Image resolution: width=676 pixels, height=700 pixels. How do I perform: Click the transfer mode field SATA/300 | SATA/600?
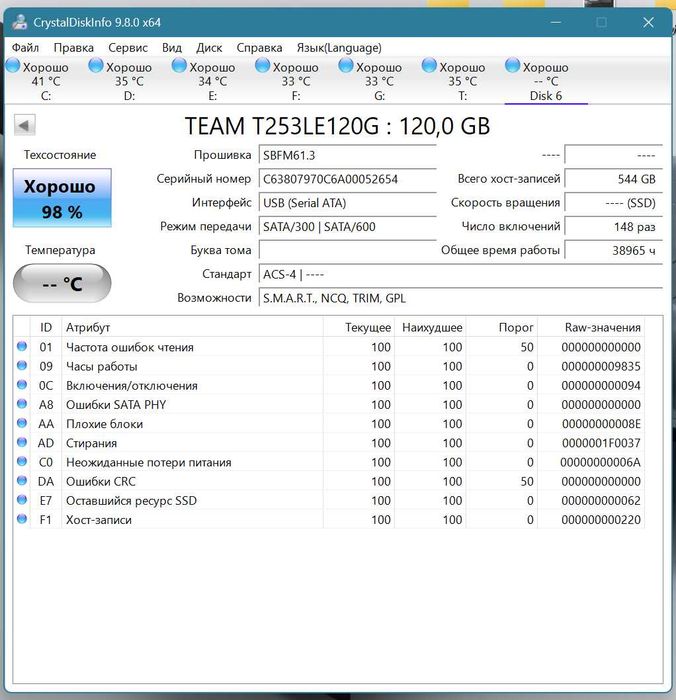(348, 227)
